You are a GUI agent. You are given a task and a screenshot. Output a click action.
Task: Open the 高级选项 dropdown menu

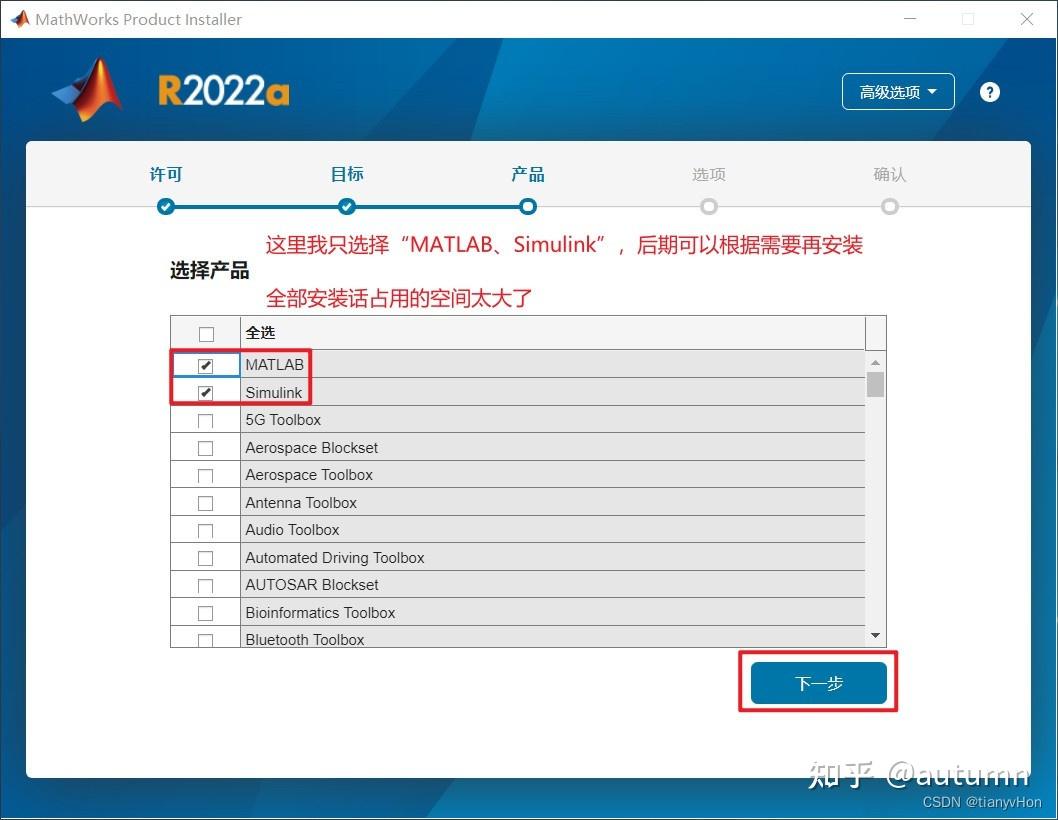(x=897, y=91)
